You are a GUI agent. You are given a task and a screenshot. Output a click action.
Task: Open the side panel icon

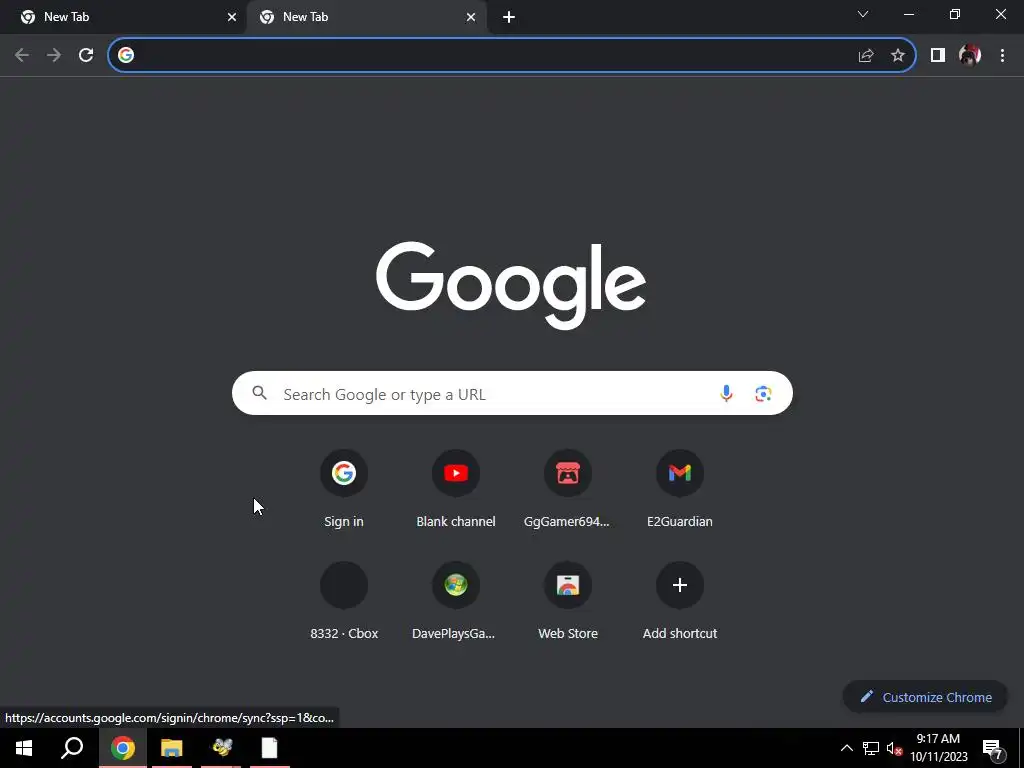938,56
